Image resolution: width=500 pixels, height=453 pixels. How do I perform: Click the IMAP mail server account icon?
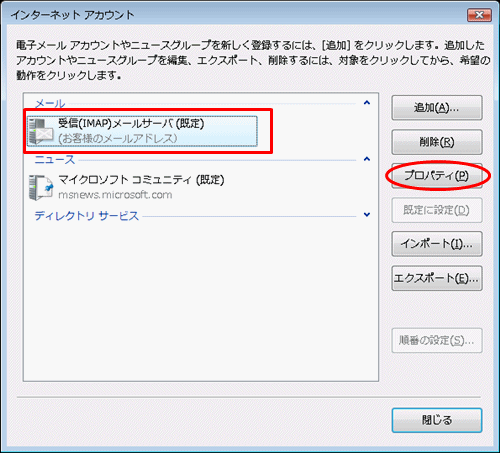tap(41, 131)
